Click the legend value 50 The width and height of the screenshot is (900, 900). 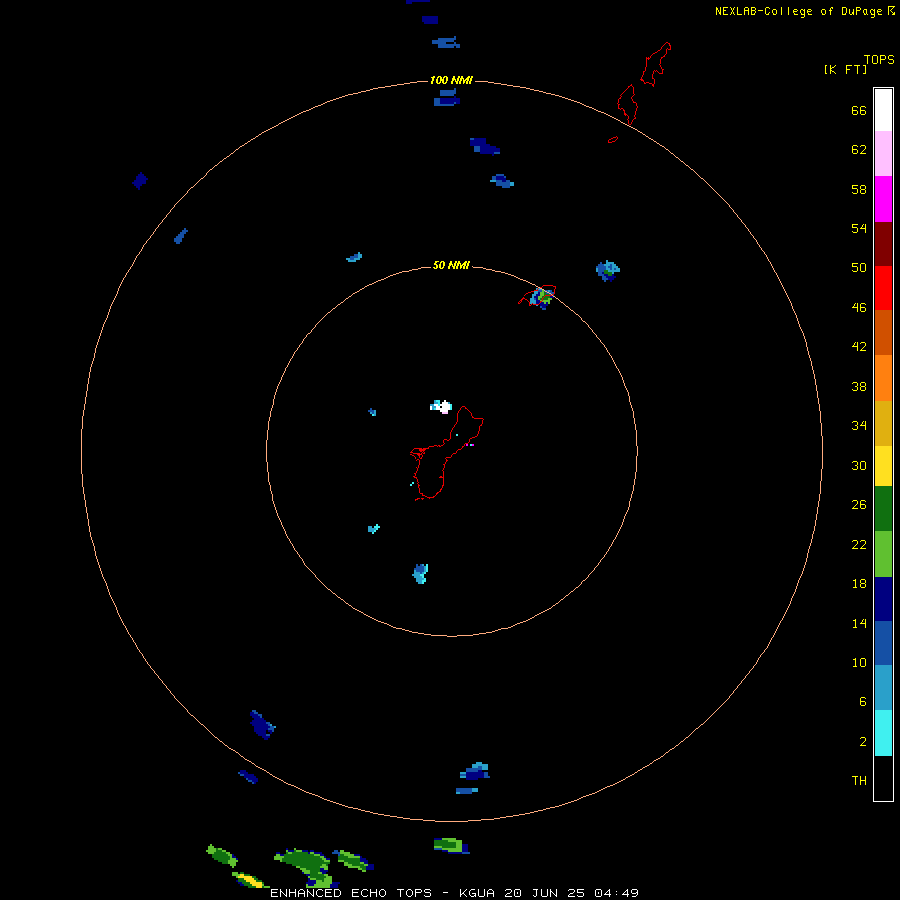click(x=859, y=268)
